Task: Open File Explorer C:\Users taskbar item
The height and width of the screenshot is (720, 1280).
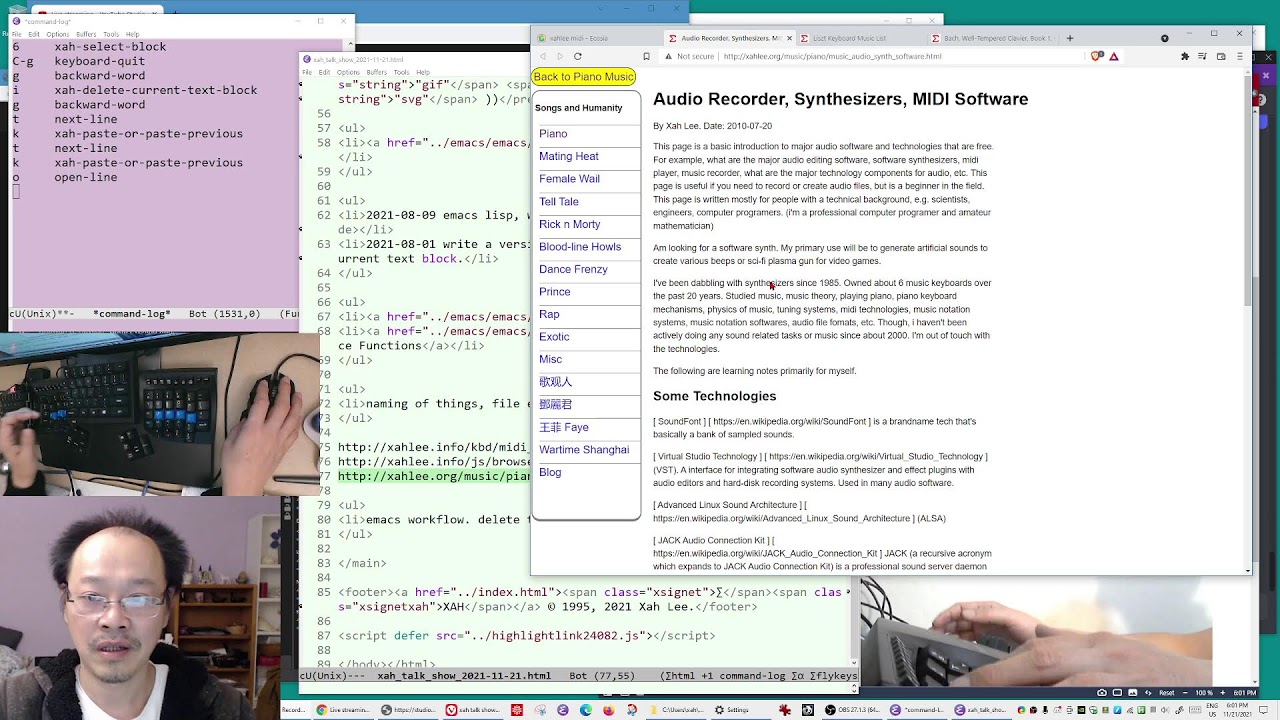Action: pyautogui.click(x=676, y=710)
